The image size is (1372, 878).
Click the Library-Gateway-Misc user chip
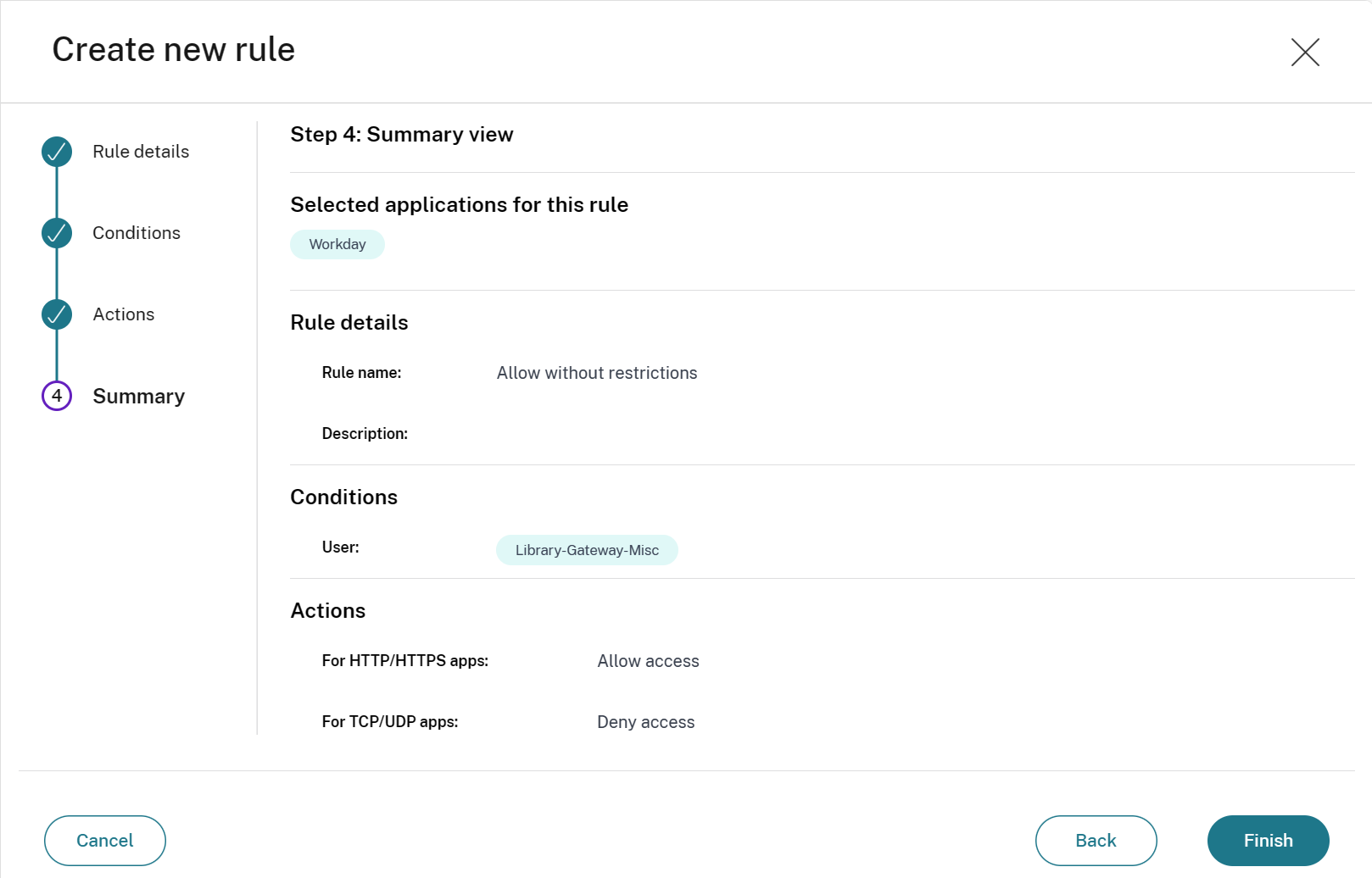[x=587, y=550]
